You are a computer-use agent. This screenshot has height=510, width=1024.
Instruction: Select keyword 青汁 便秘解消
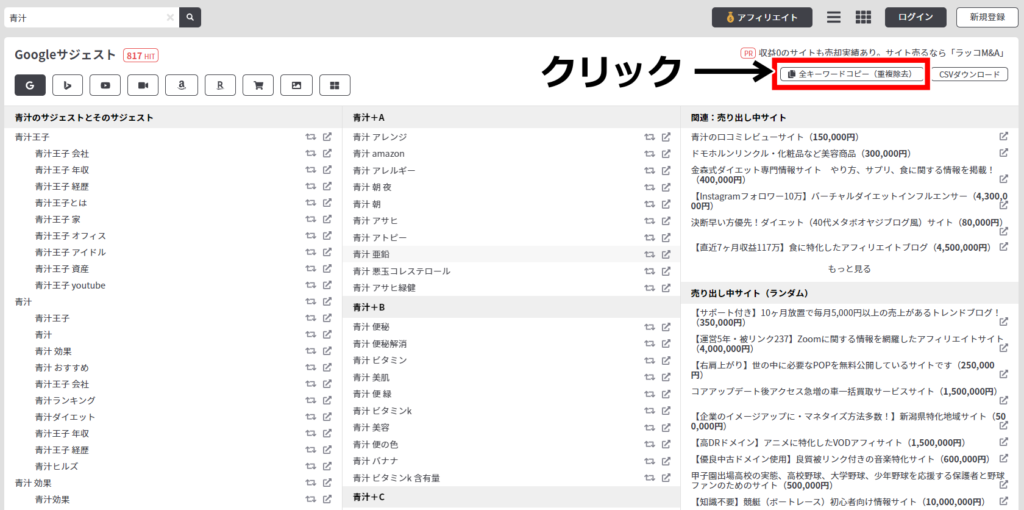pyautogui.click(x=380, y=344)
